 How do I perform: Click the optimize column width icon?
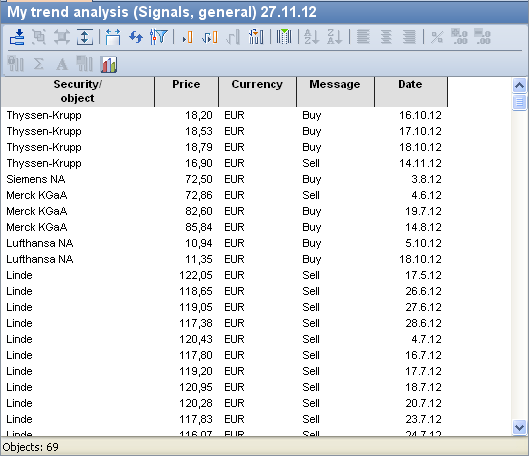point(113,37)
